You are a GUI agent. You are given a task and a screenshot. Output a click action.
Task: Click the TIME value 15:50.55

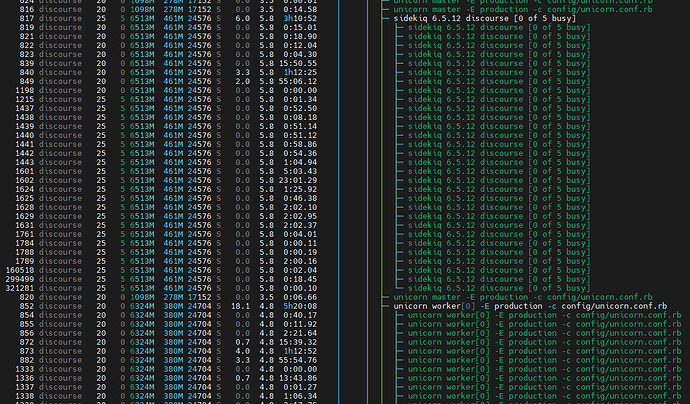tap(298, 63)
